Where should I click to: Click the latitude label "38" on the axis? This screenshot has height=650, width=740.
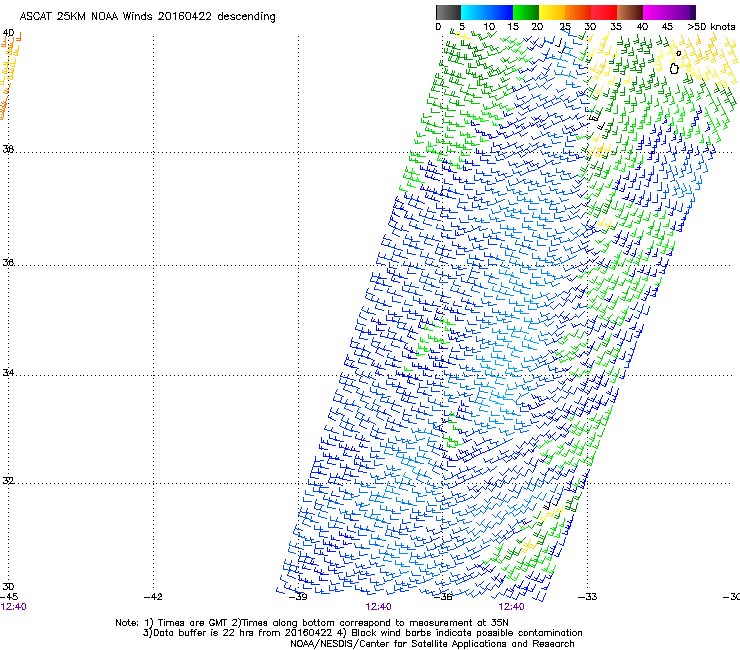point(8,149)
